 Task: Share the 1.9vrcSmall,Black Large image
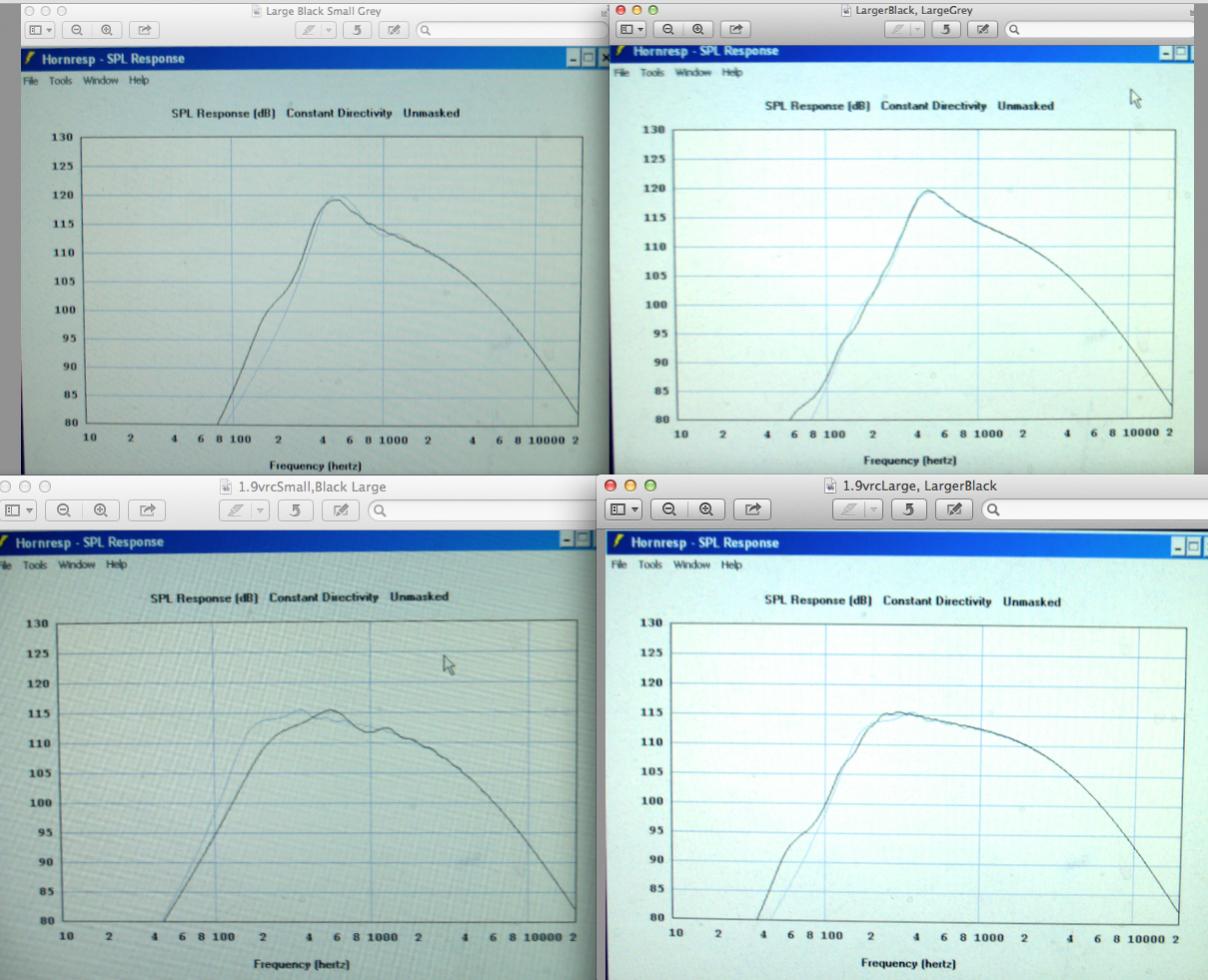(147, 510)
